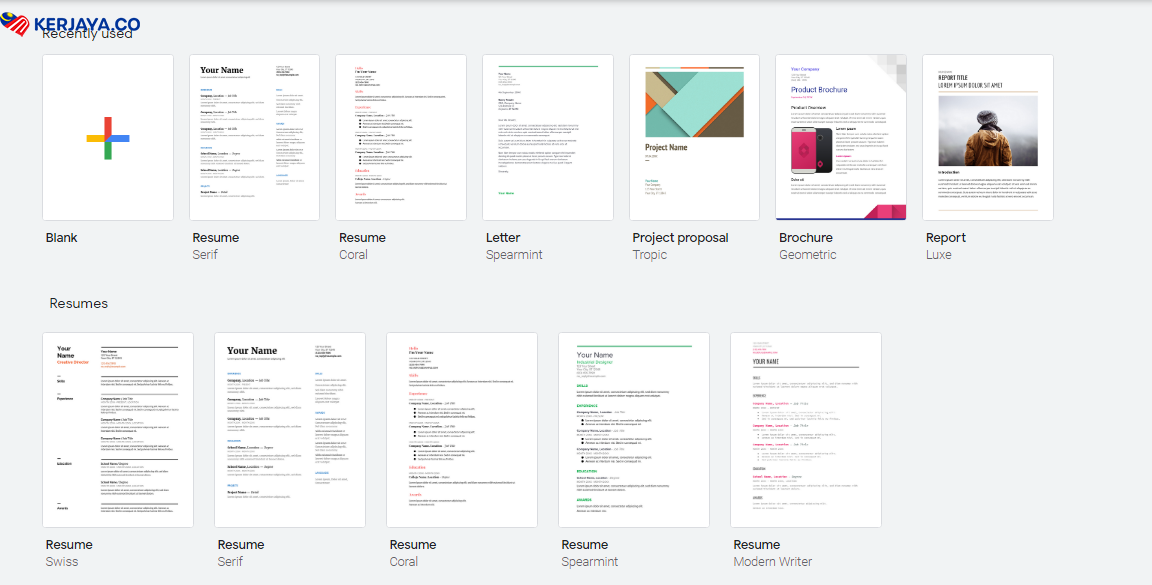Click the 'Tropic' subtitle text
This screenshot has height=585, width=1152.
coord(650,255)
